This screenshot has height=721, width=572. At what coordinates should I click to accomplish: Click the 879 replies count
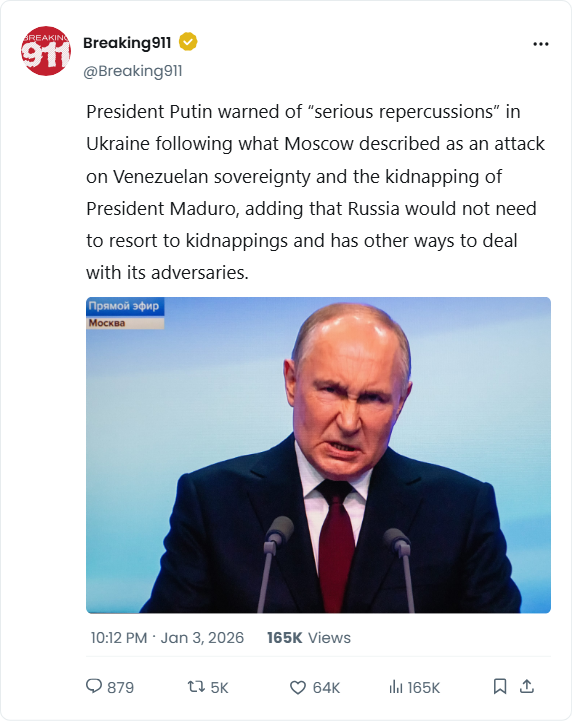[120, 687]
